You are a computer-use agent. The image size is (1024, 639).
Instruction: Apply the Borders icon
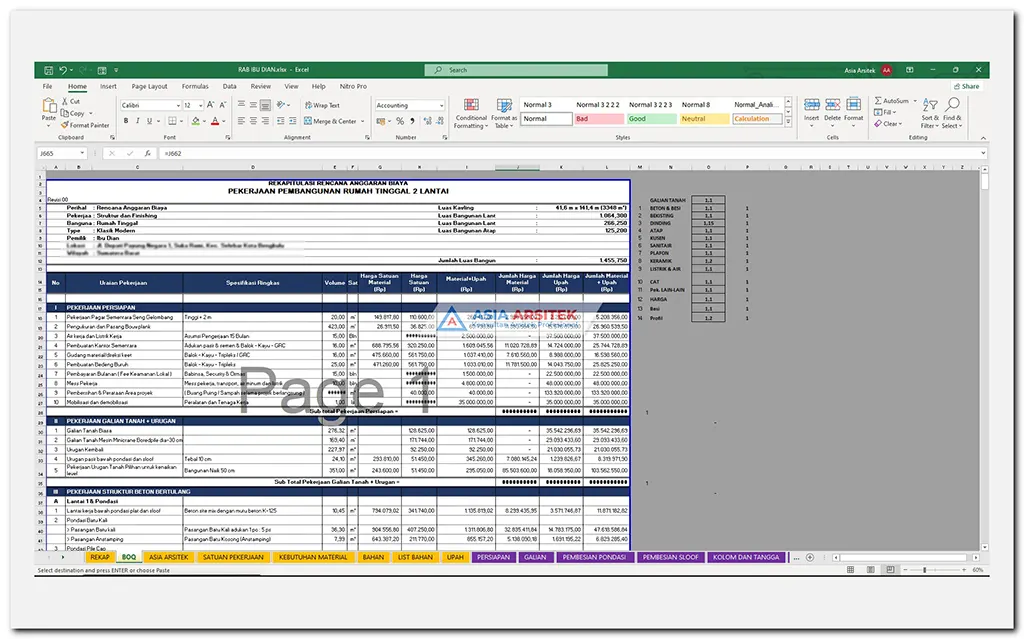[x=172, y=121]
